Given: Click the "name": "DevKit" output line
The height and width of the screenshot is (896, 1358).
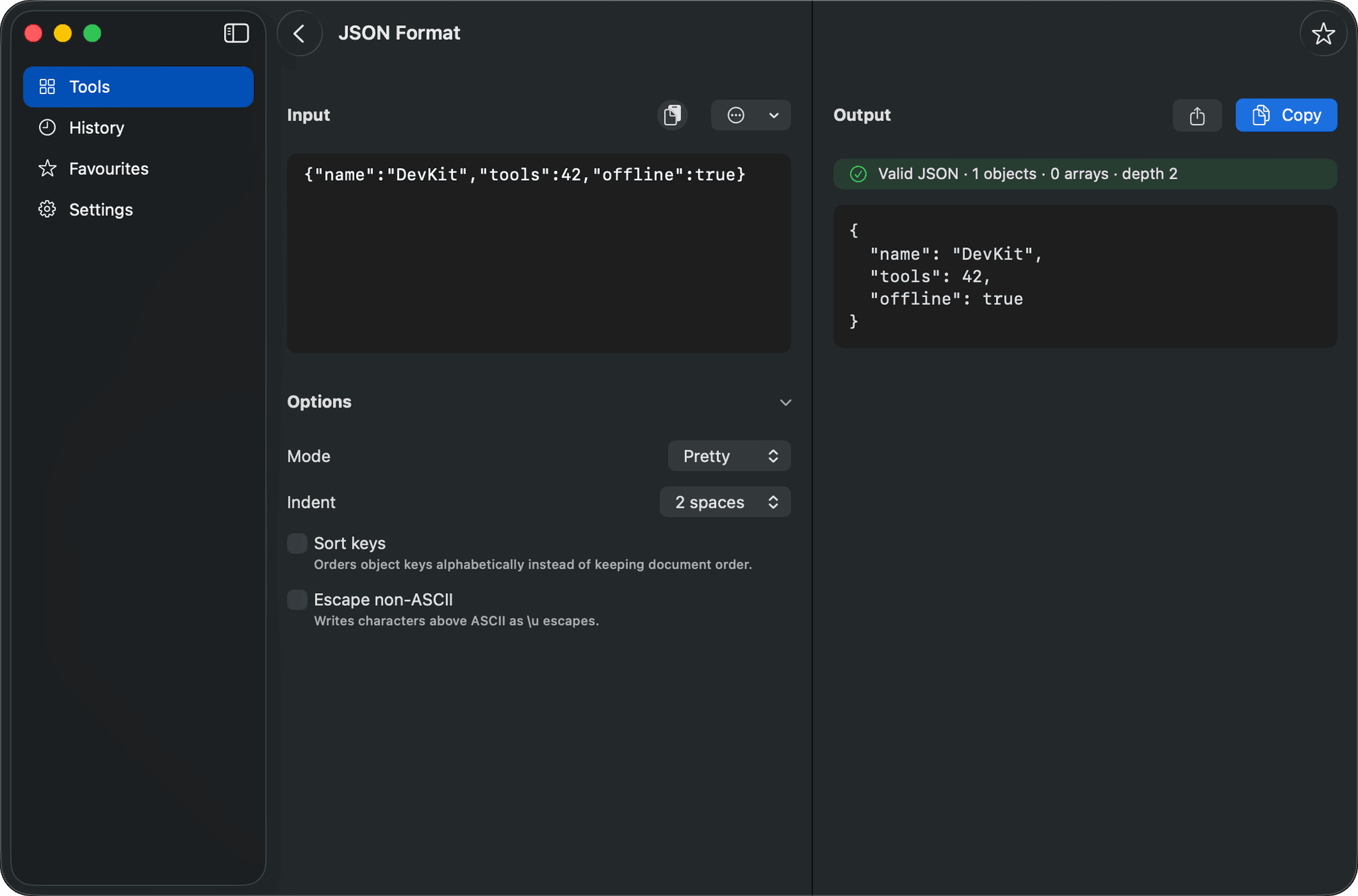Looking at the screenshot, I should tap(956, 254).
